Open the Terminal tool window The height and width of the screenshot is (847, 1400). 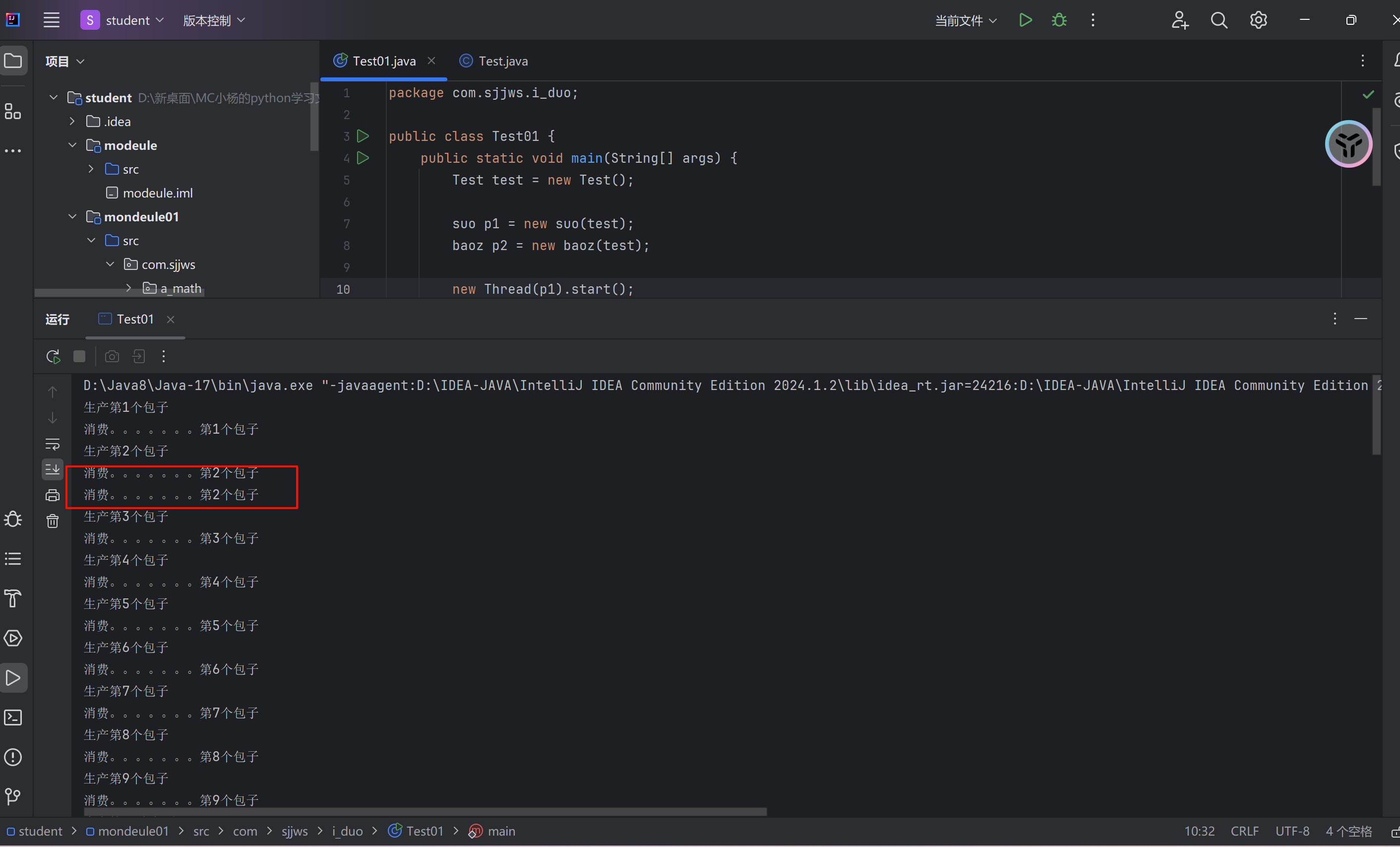click(13, 717)
